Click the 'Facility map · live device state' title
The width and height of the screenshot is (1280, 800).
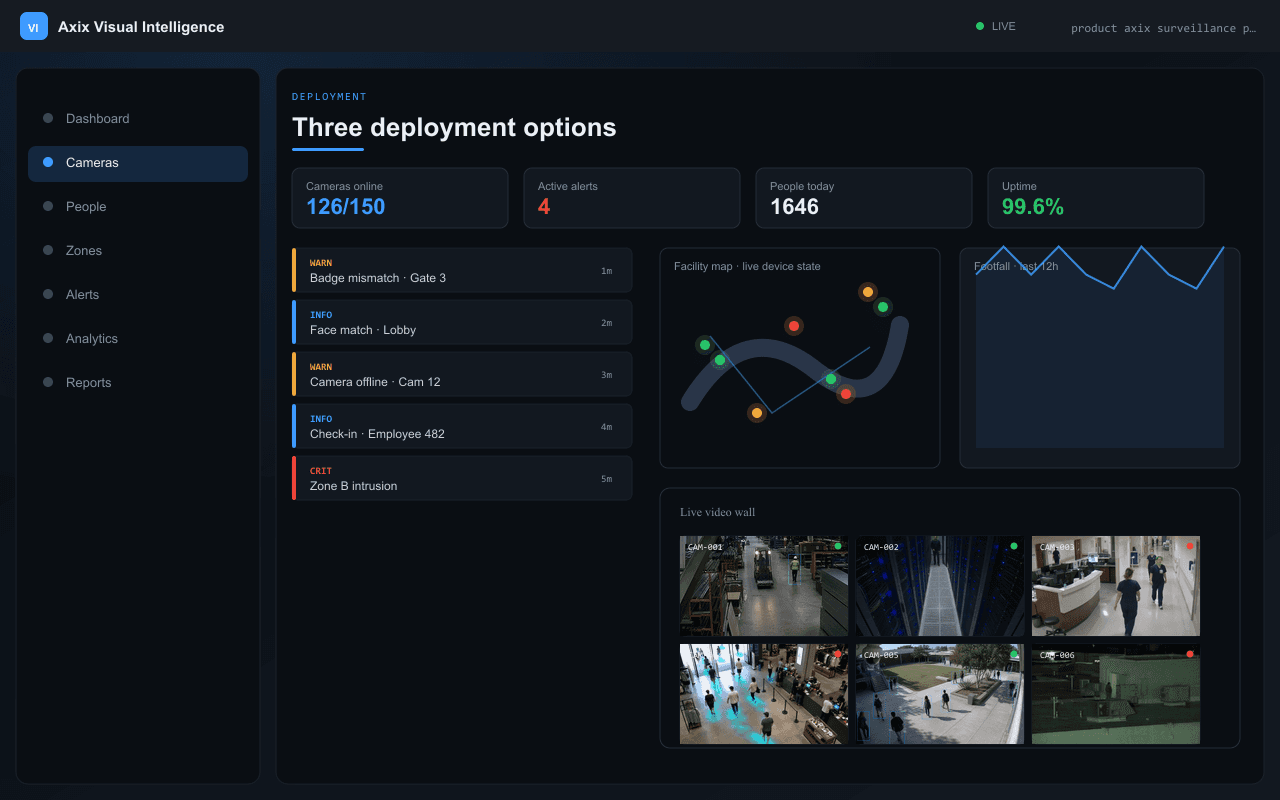[747, 266]
